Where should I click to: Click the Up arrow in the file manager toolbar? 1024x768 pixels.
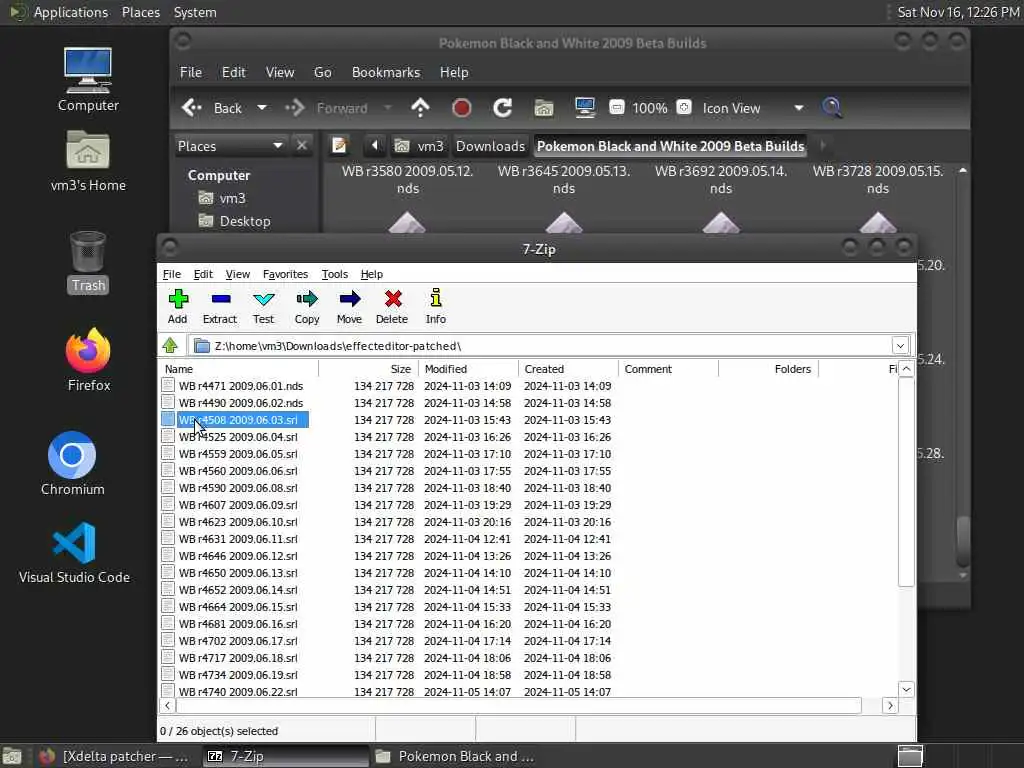(421, 108)
